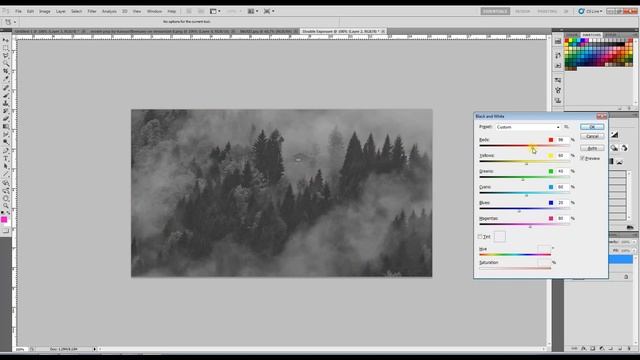Select the Painting workspace button
640x360 pixels.
click(x=547, y=11)
